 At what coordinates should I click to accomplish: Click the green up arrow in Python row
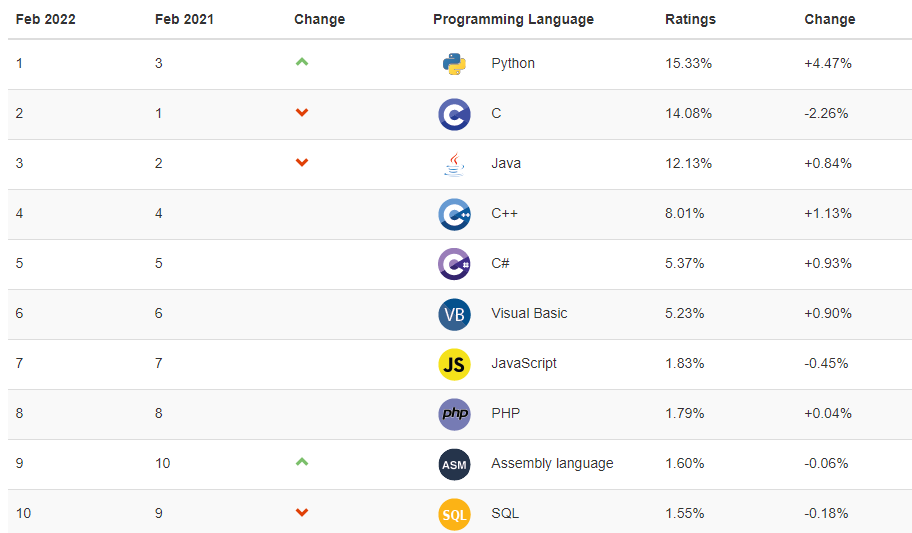(302, 62)
